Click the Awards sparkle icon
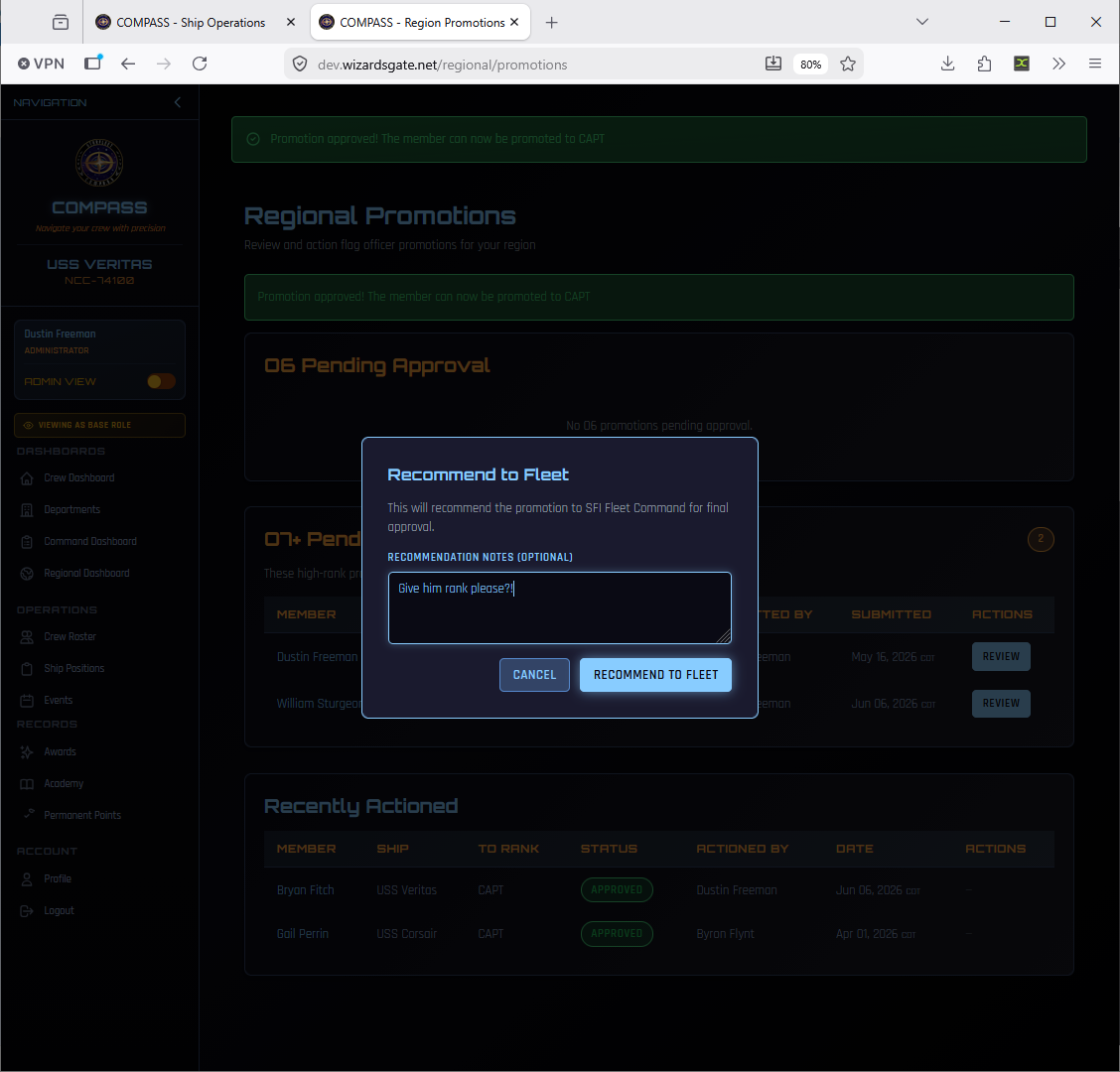 (27, 752)
